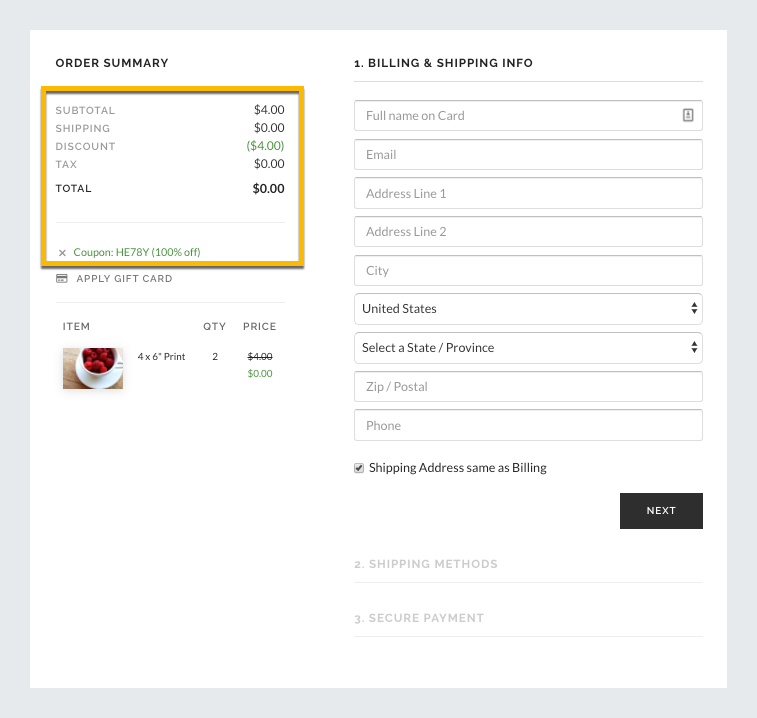Open the United States country dropdown

[x=528, y=309]
